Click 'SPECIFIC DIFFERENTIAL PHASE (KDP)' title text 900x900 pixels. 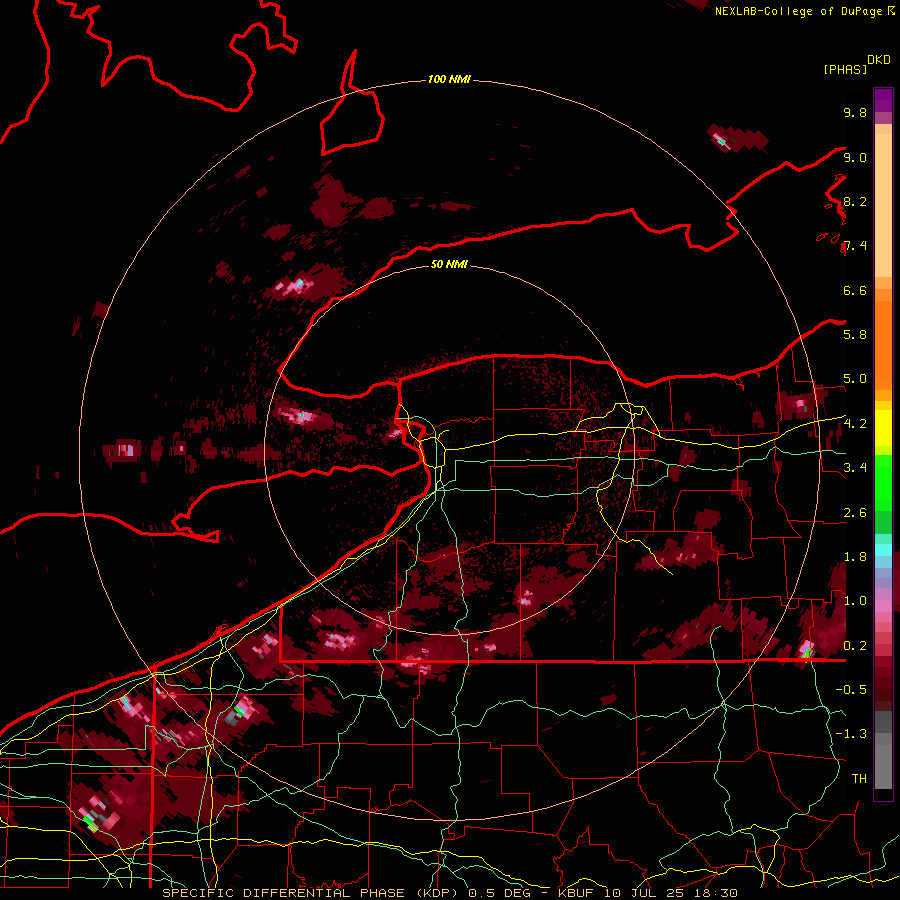[312, 893]
